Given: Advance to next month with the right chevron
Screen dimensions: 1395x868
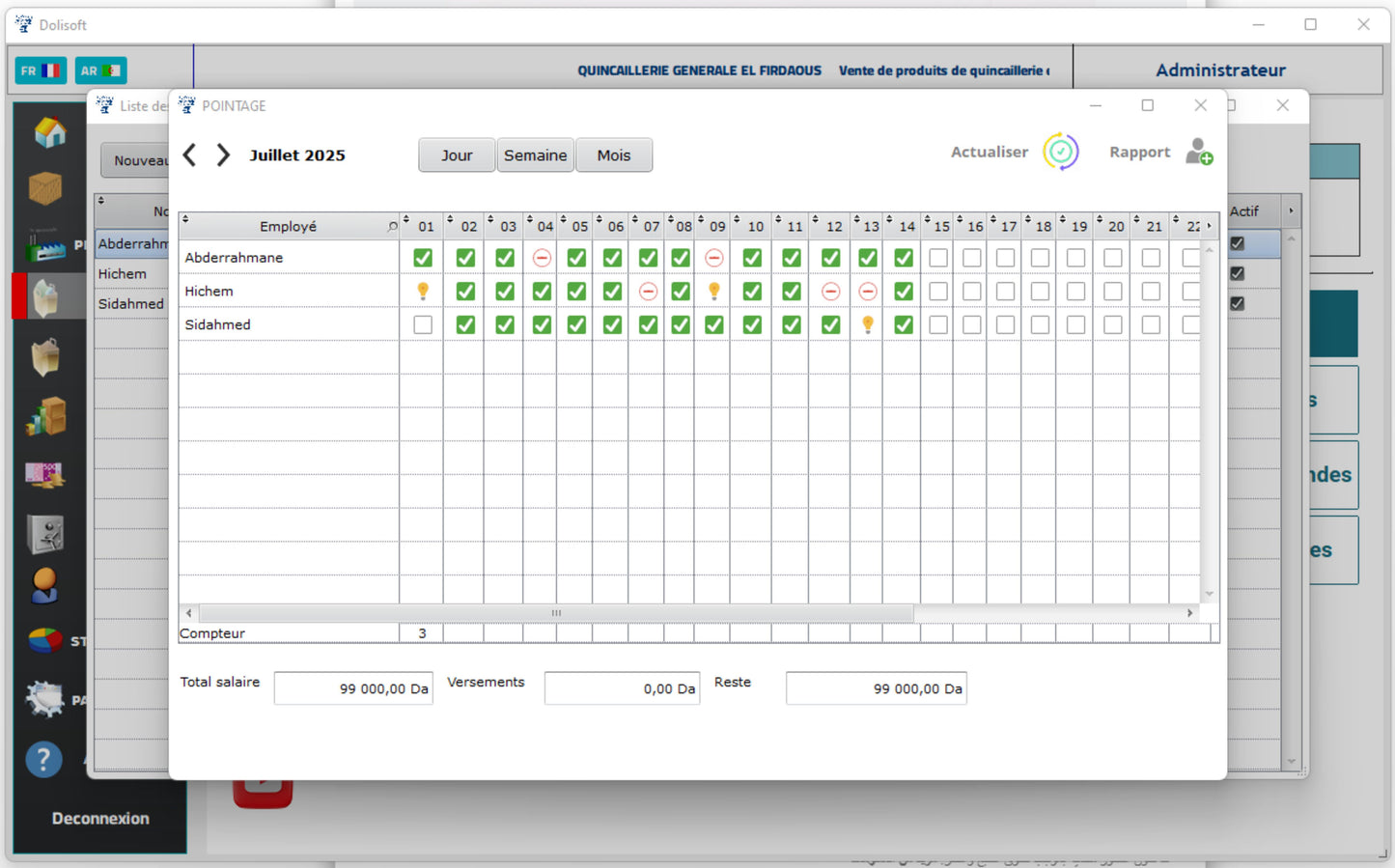Looking at the screenshot, I should [x=223, y=154].
